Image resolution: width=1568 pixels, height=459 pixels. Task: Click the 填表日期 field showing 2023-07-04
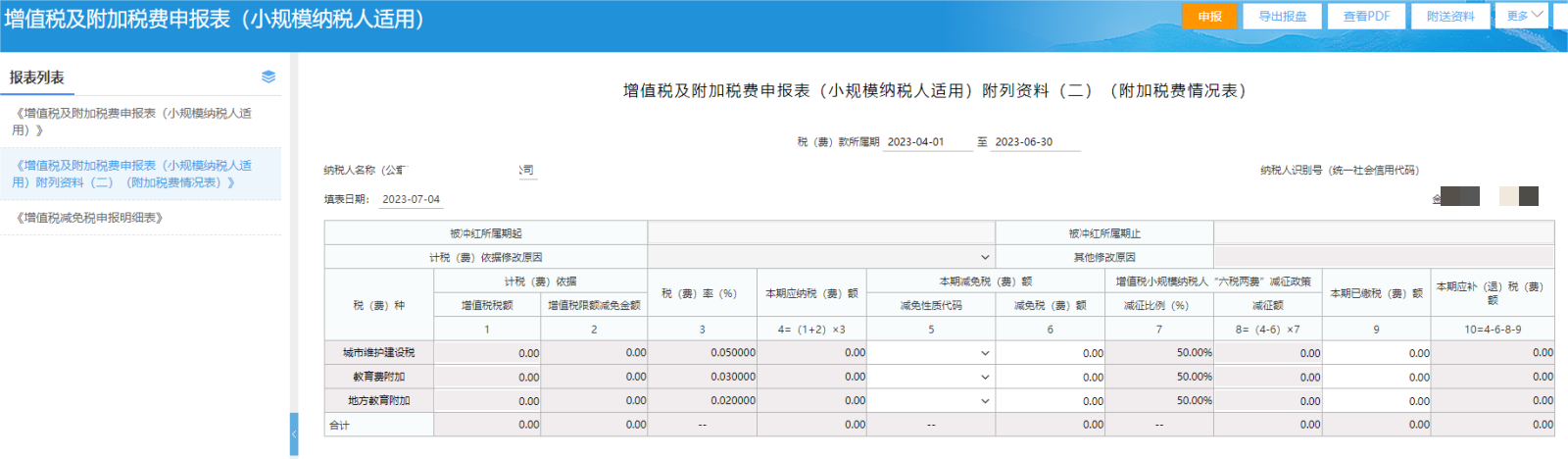(411, 199)
